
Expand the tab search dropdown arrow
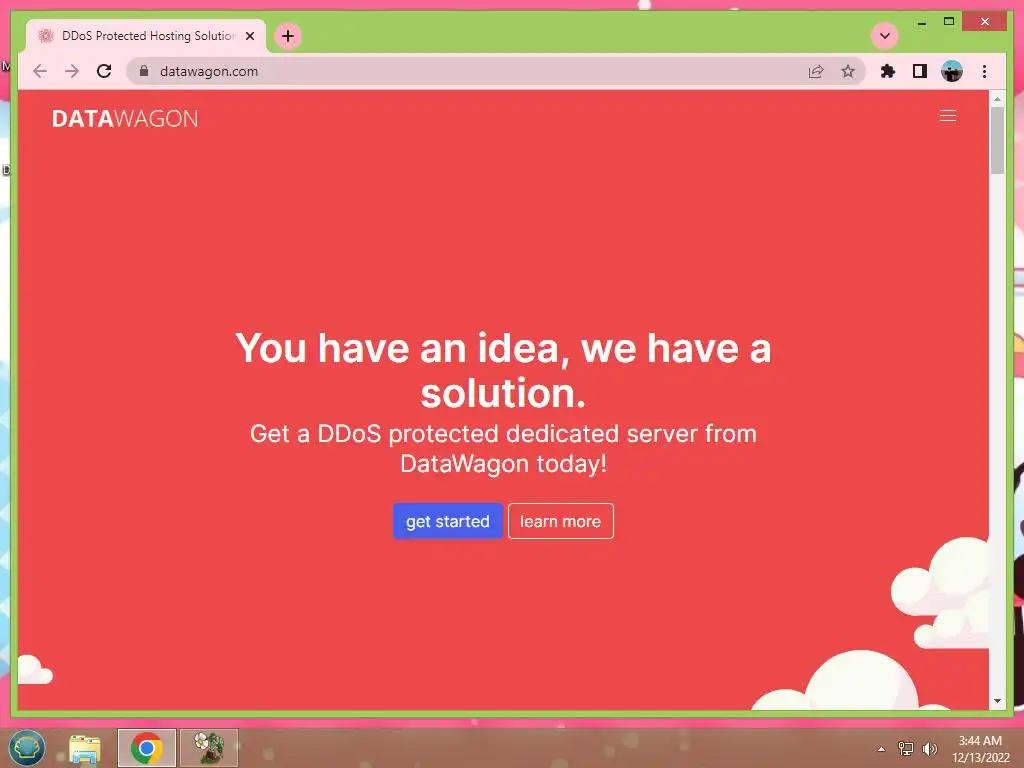pyautogui.click(x=885, y=36)
